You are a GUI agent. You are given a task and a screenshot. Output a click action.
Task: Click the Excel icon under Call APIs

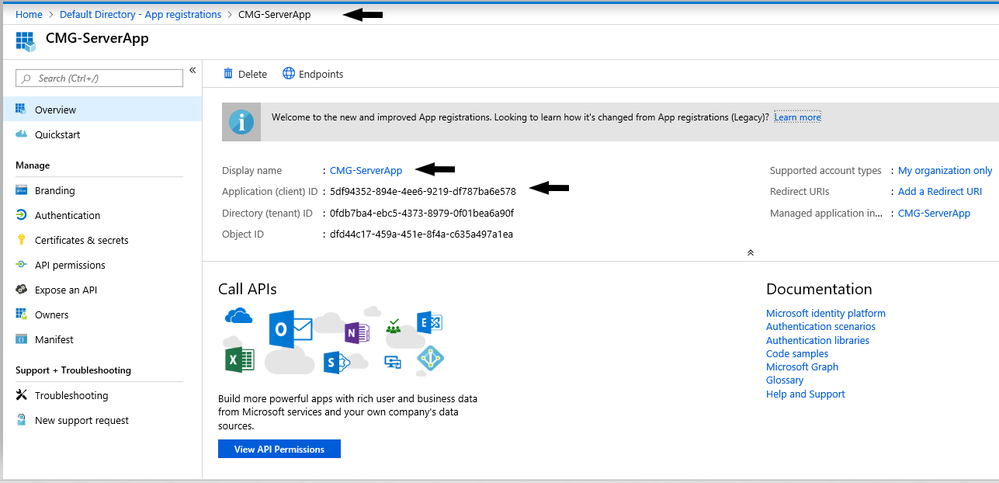240,359
